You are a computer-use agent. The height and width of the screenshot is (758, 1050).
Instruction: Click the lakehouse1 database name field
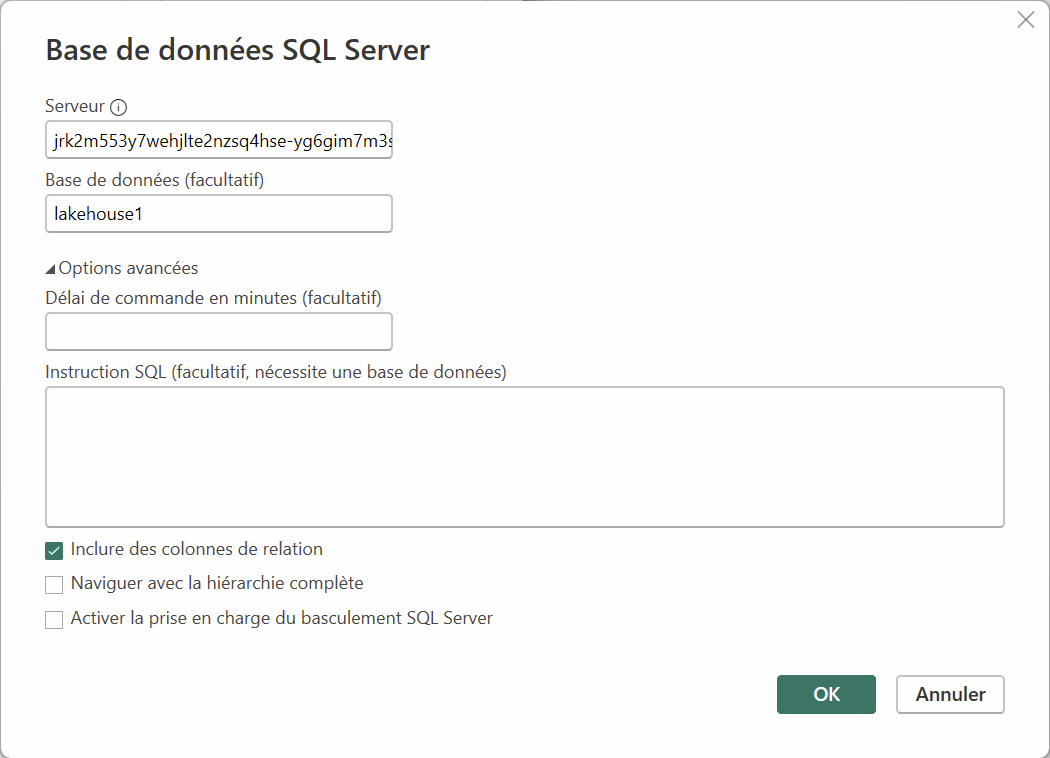[x=219, y=213]
